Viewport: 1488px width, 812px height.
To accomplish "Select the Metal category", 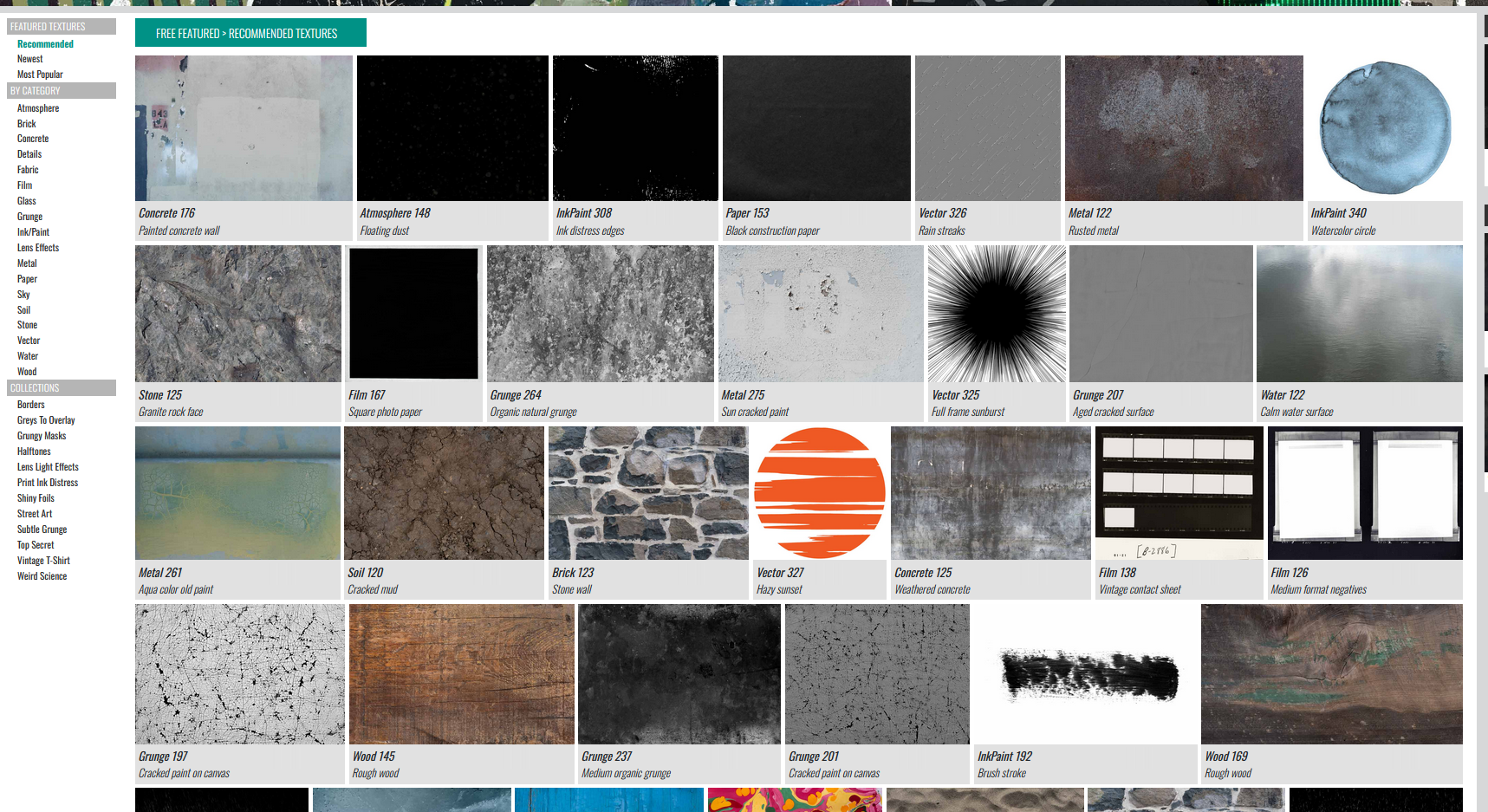I will [x=27, y=263].
